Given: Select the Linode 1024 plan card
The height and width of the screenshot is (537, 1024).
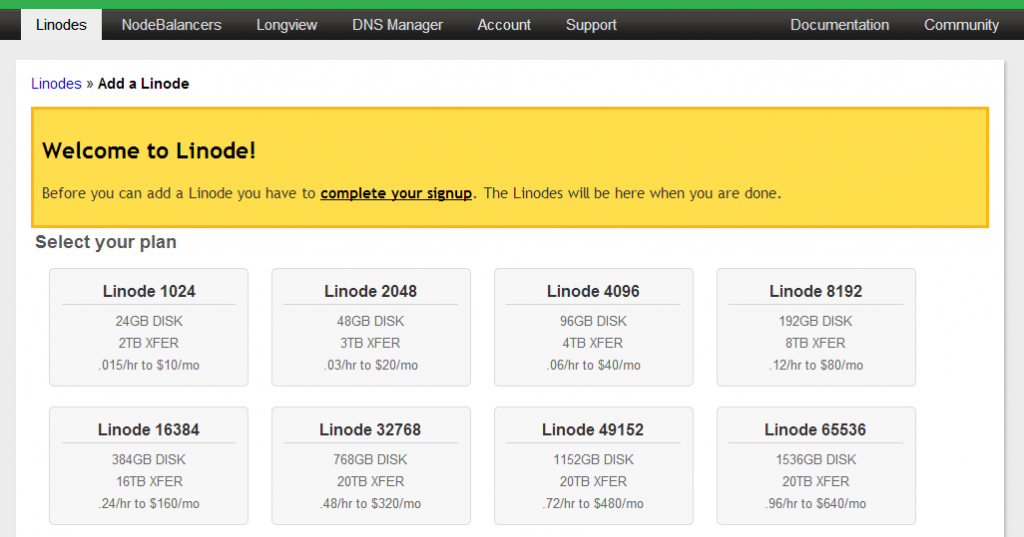Looking at the screenshot, I should [x=149, y=327].
